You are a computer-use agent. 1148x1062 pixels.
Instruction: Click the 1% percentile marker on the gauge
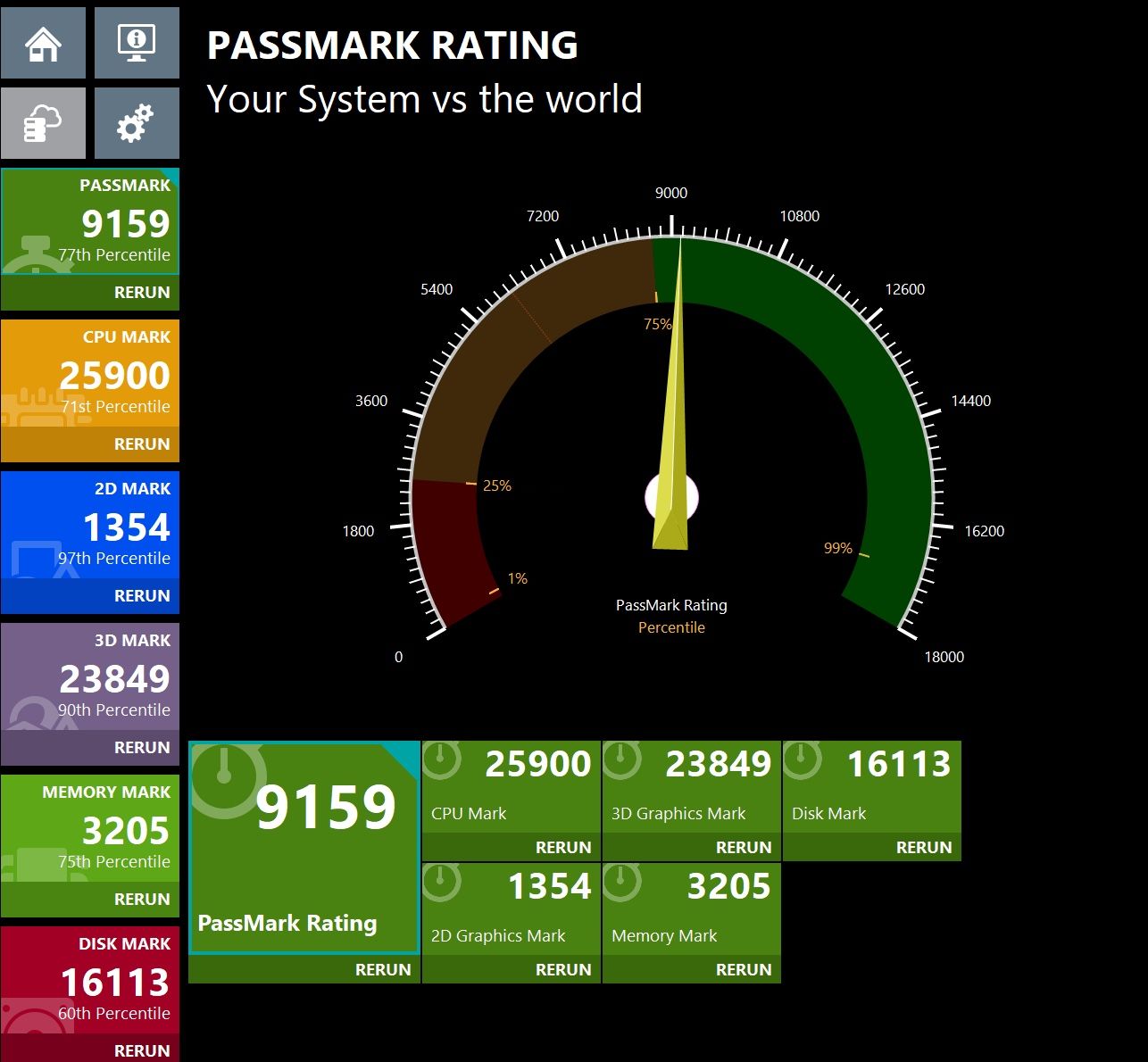[518, 578]
